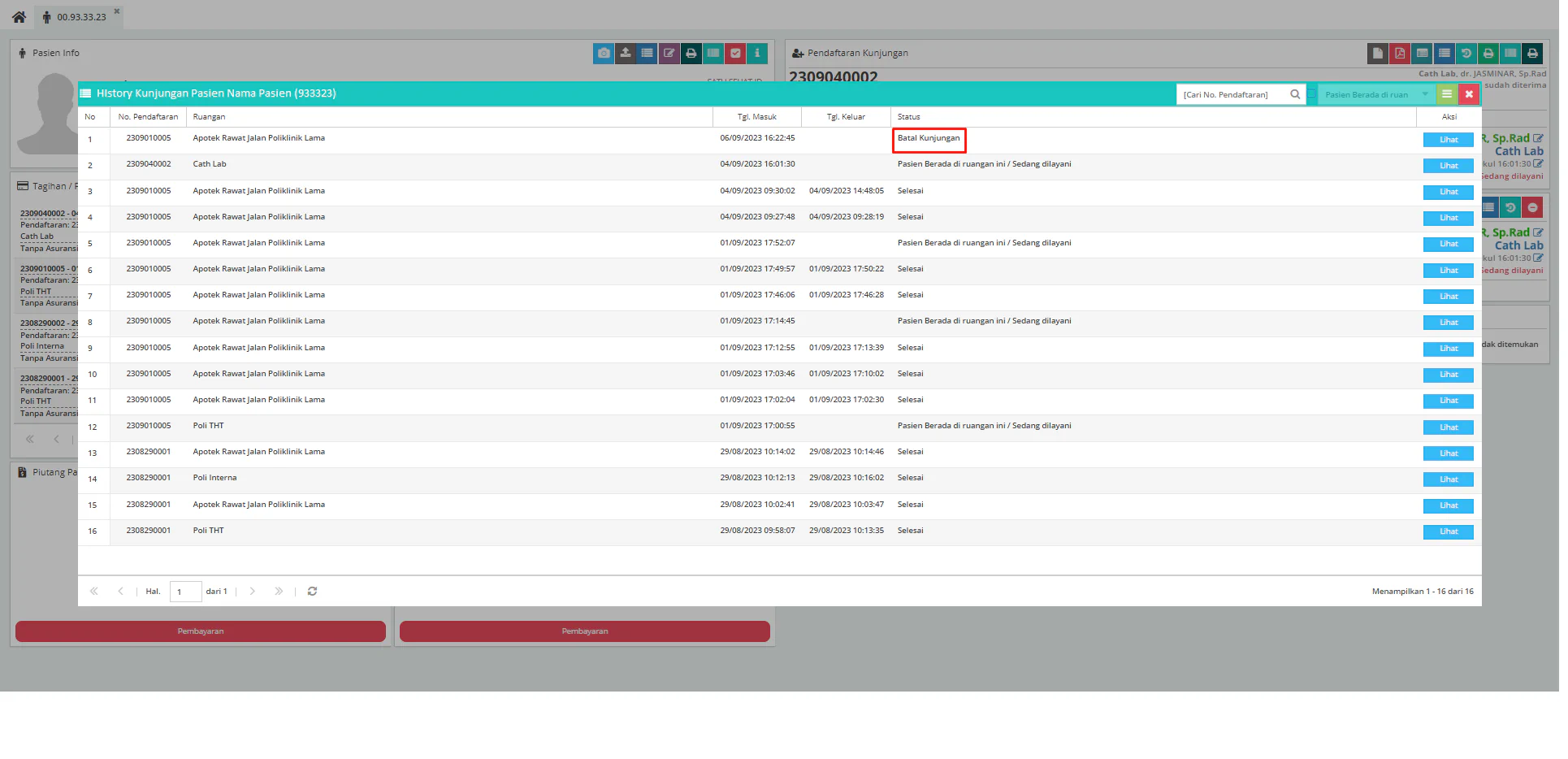Select registration number 2309040002 in row 2
This screenshot has width=1568, height=759.
pyautogui.click(x=149, y=164)
